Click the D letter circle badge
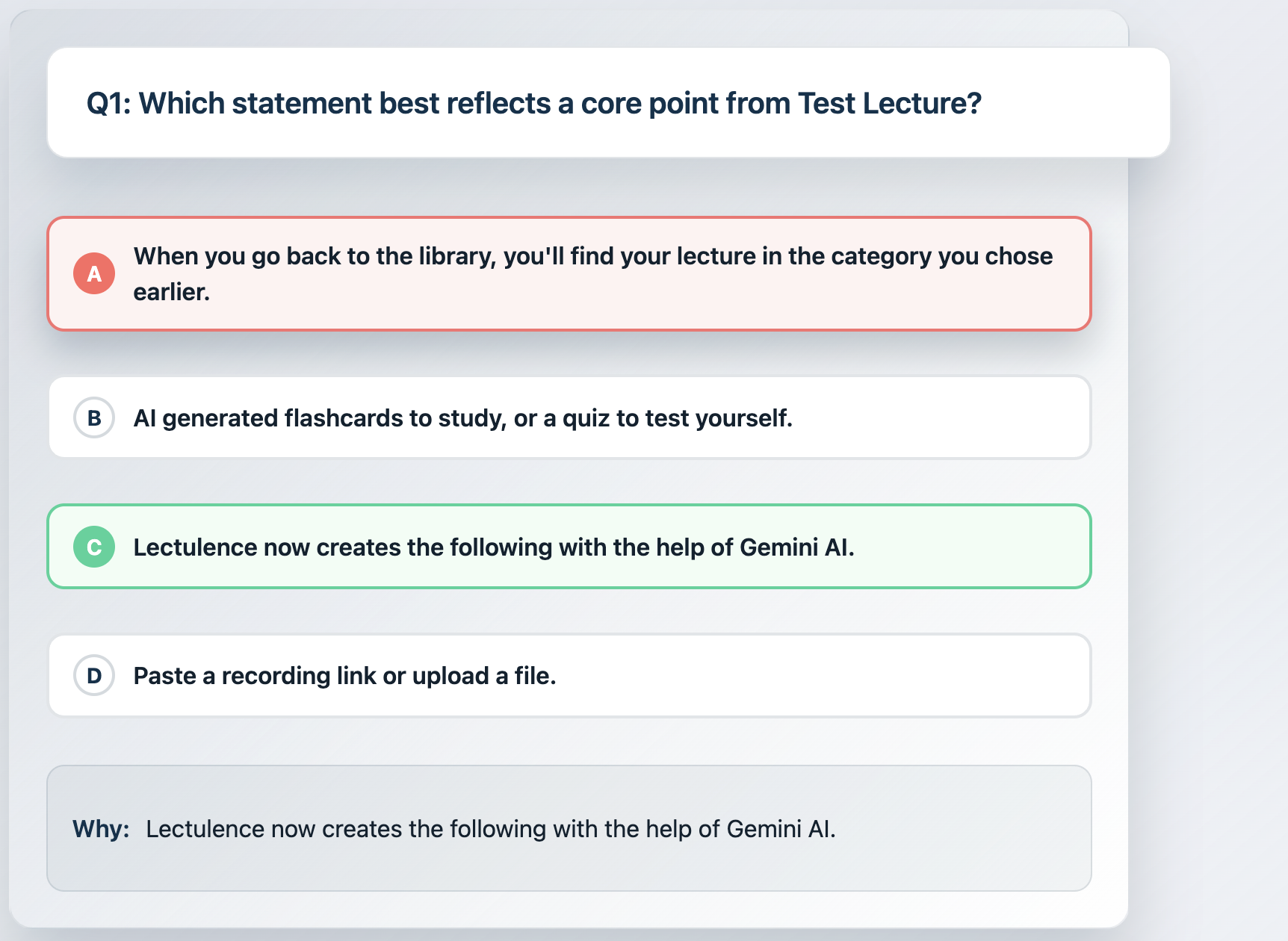1288x941 pixels. pos(94,676)
